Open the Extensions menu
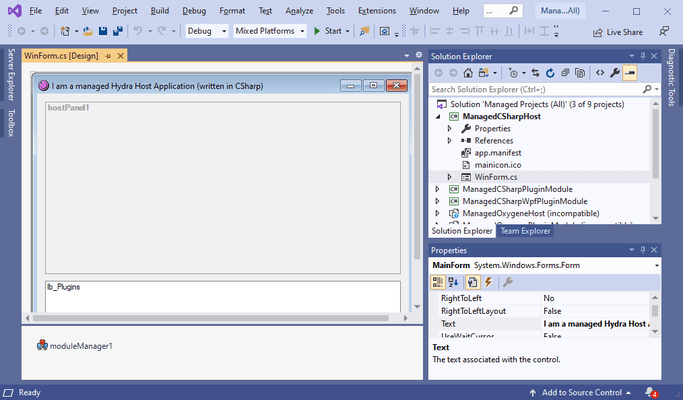 coord(377,11)
